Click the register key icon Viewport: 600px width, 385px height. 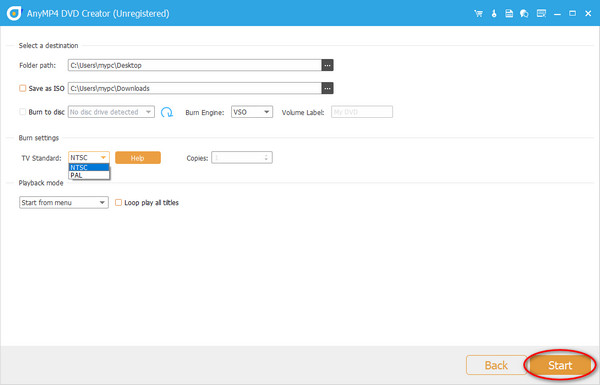[494, 14]
